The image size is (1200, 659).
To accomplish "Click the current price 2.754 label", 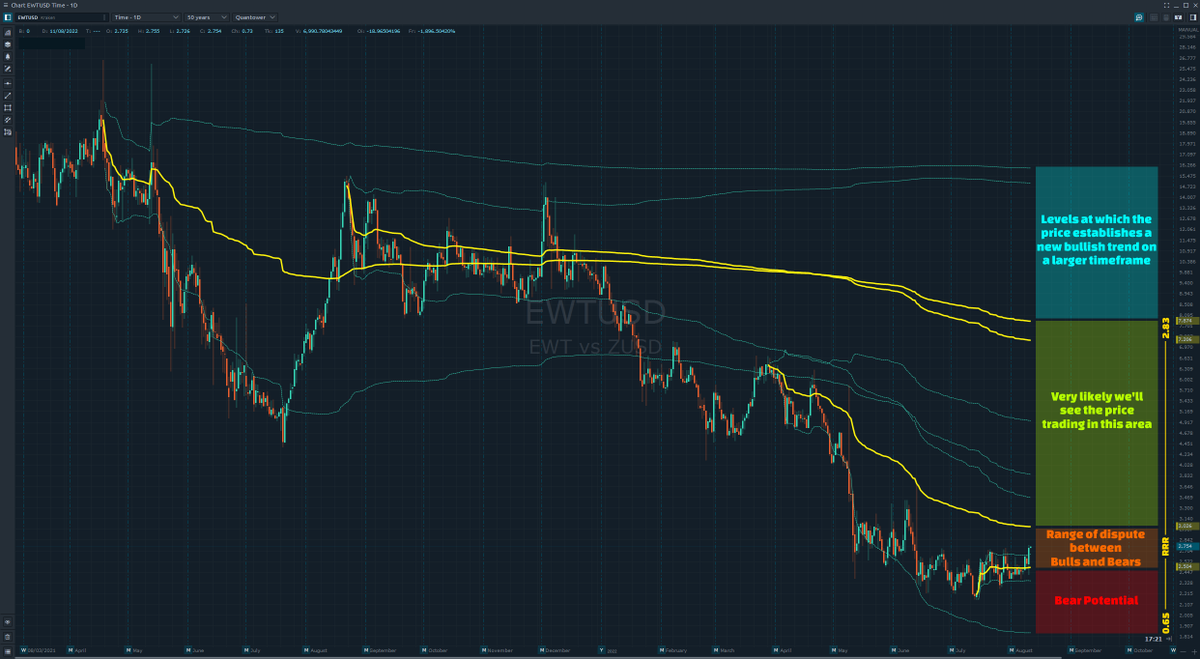I will [x=1187, y=547].
